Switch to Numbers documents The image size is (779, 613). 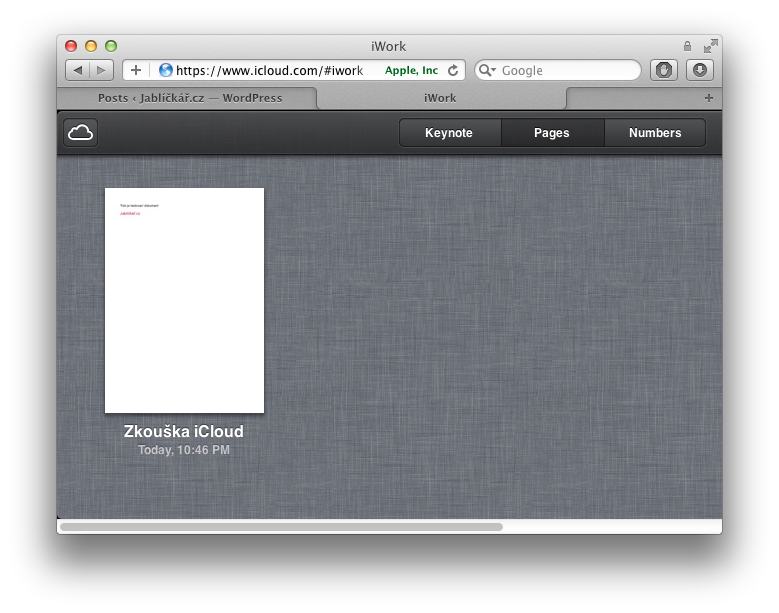click(655, 133)
